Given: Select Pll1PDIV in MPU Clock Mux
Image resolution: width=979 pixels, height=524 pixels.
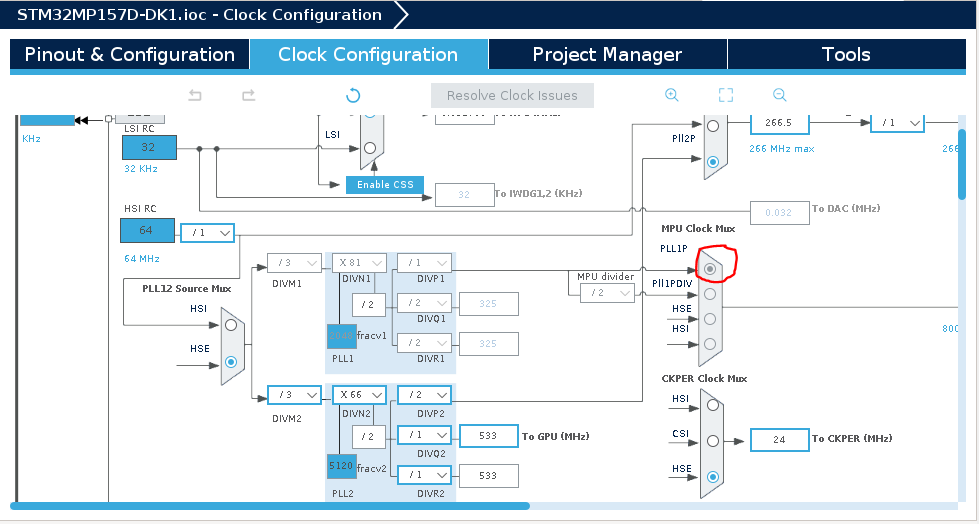Looking at the screenshot, I should pos(710,294).
